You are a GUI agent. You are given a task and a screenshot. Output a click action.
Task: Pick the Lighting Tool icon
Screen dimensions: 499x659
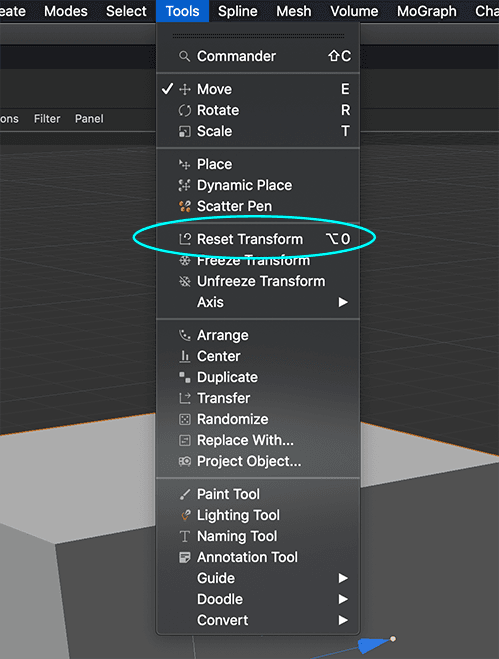(185, 515)
